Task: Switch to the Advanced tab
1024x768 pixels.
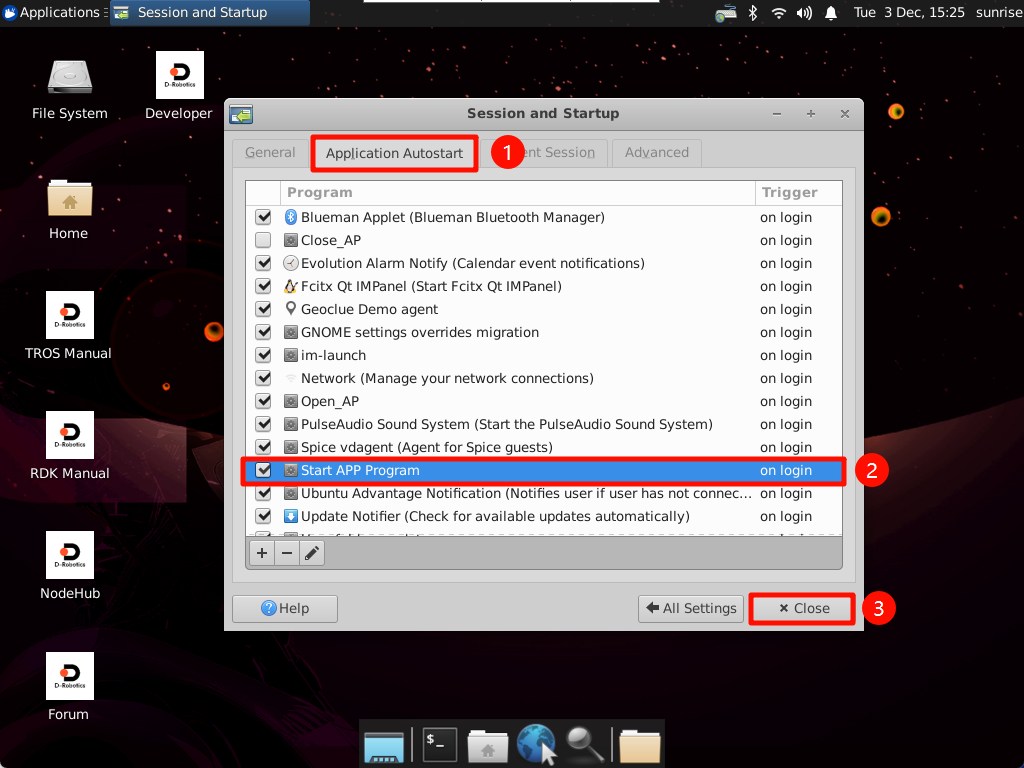Action: 656,153
